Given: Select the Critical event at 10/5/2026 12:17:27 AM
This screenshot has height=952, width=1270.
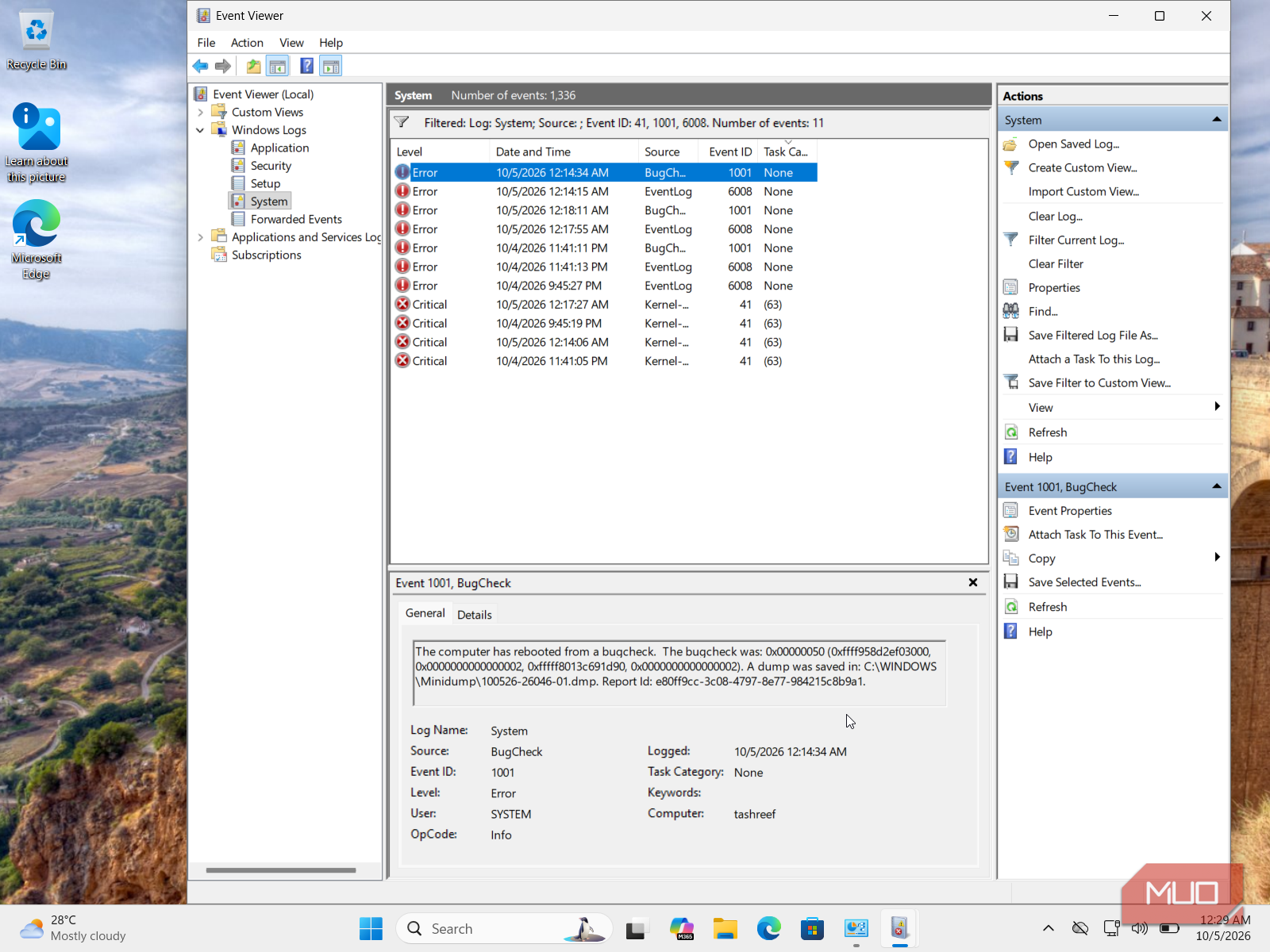Looking at the screenshot, I should (x=605, y=305).
